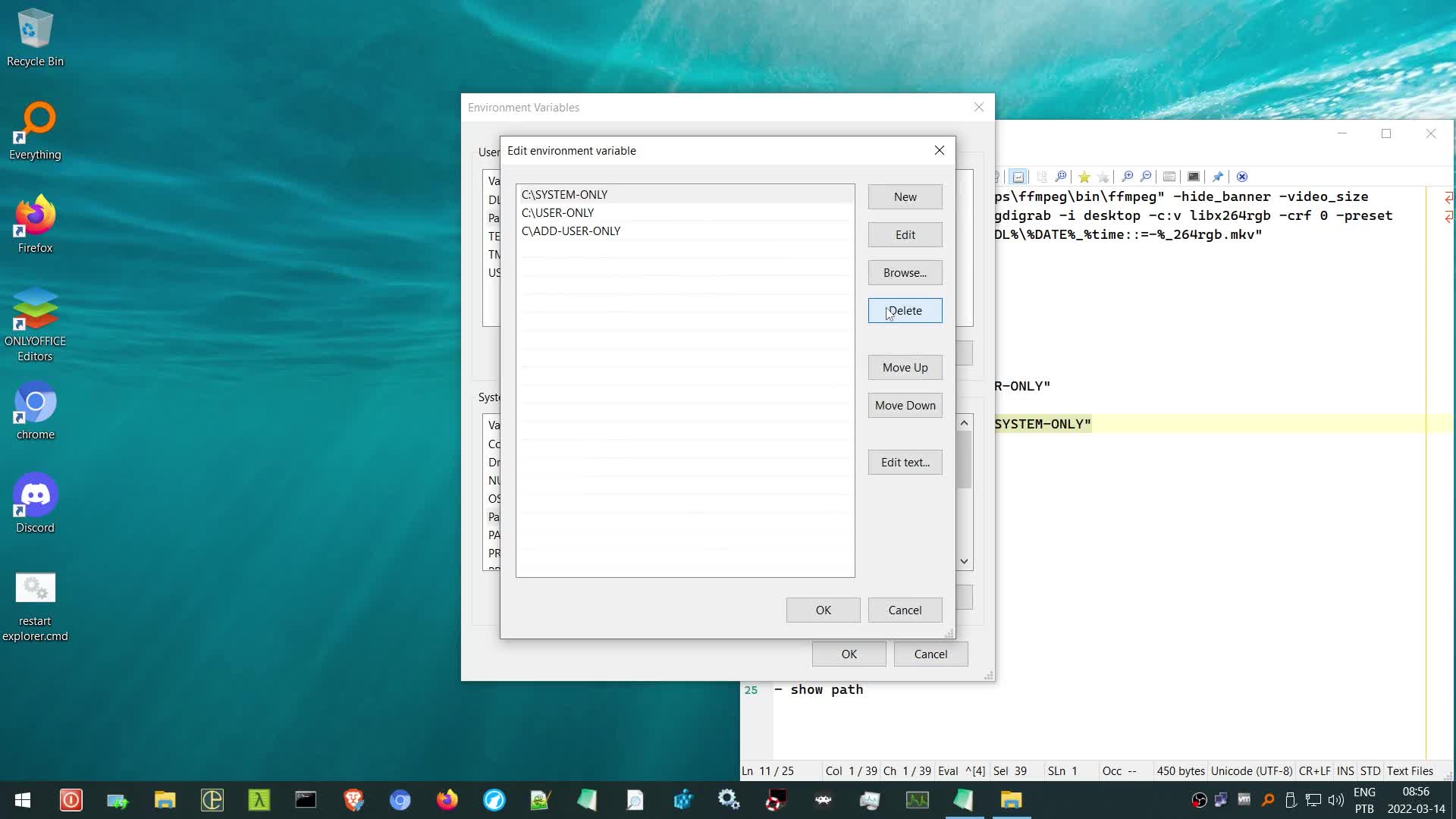Start macro recording with the pin icon

pyautogui.click(x=1218, y=177)
